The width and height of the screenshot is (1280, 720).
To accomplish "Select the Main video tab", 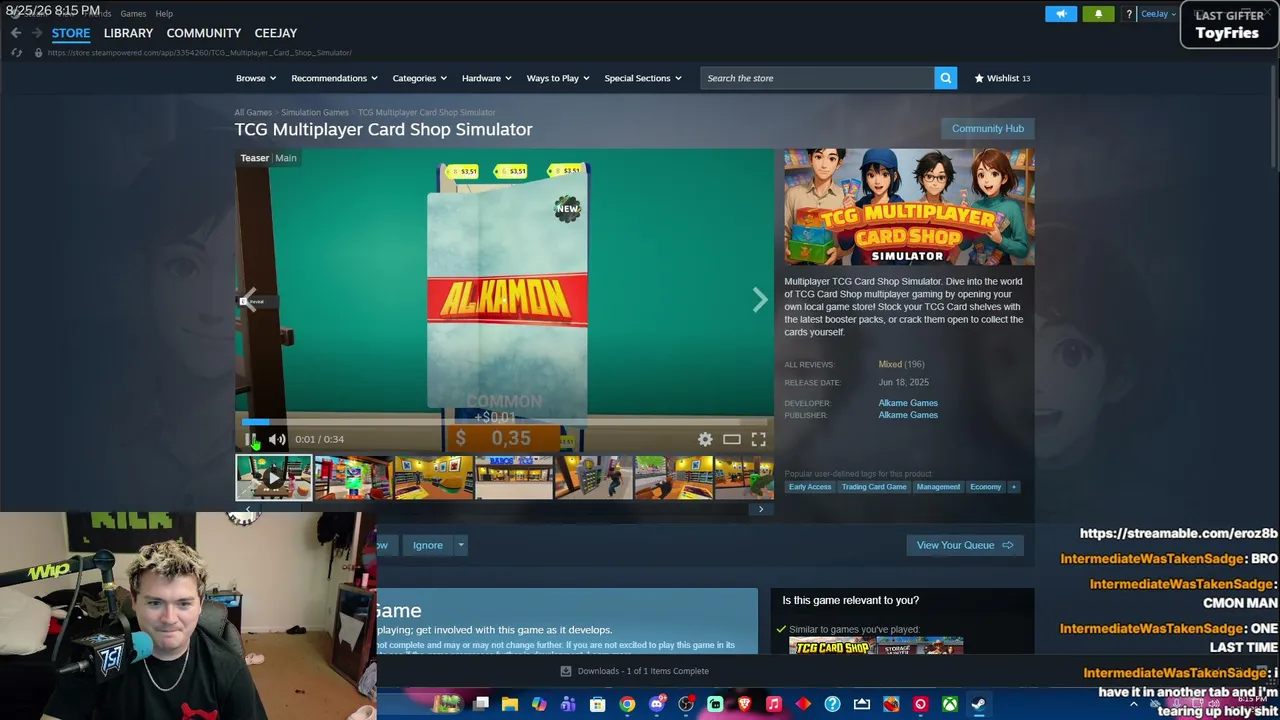I will (286, 158).
